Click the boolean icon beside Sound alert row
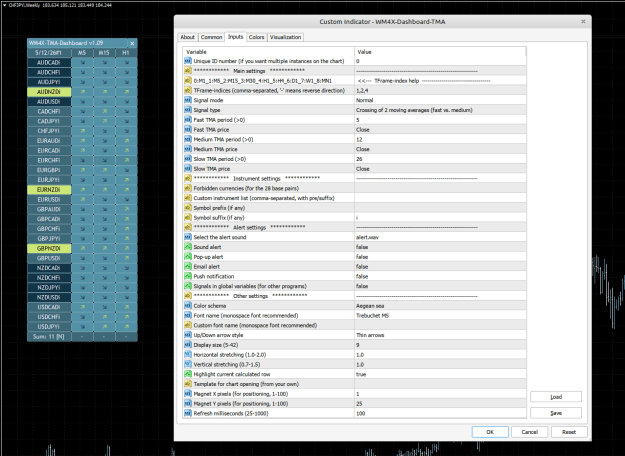This screenshot has width=625, height=456. 188,247
